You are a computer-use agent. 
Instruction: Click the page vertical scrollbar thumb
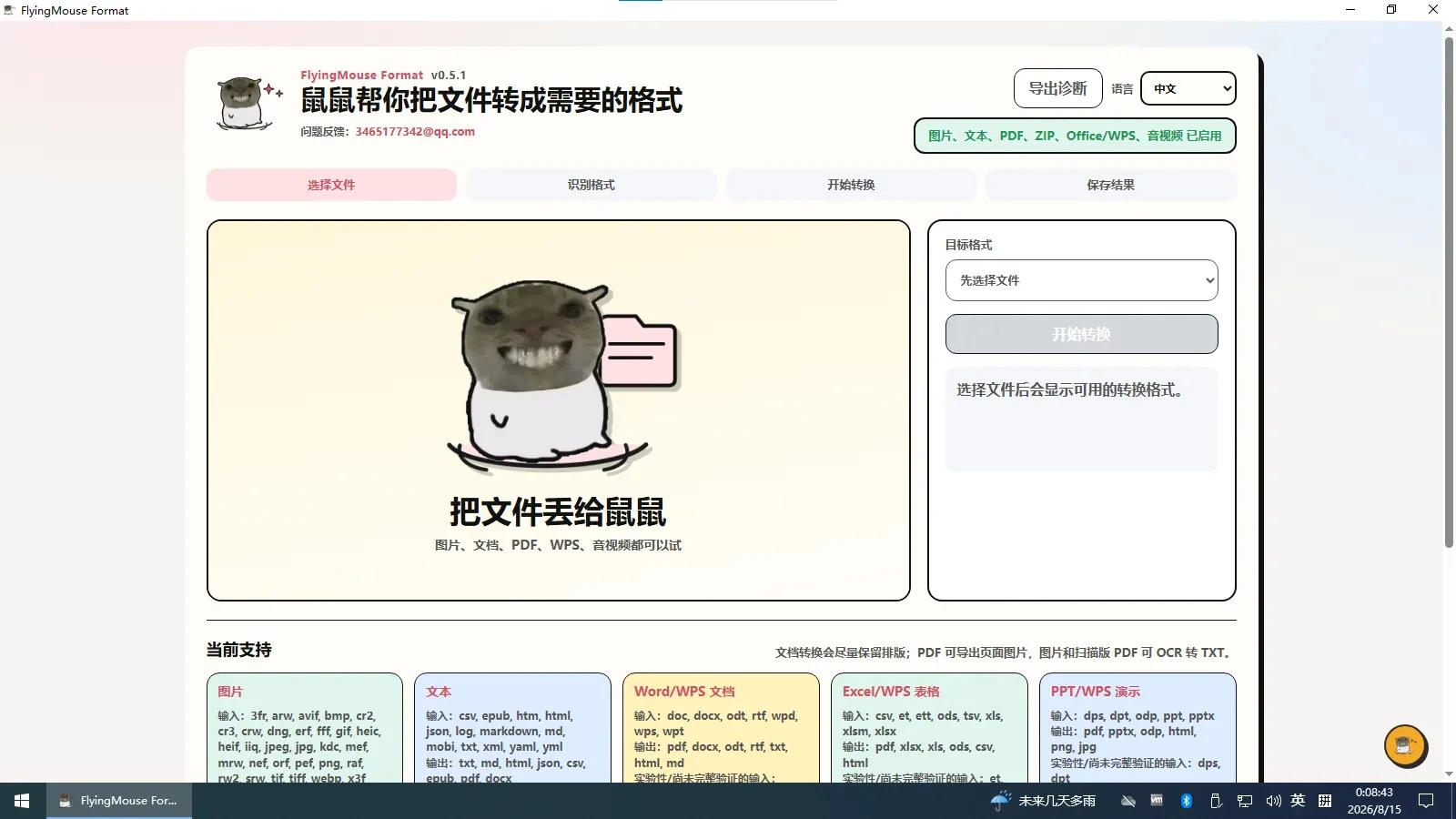(1449, 293)
